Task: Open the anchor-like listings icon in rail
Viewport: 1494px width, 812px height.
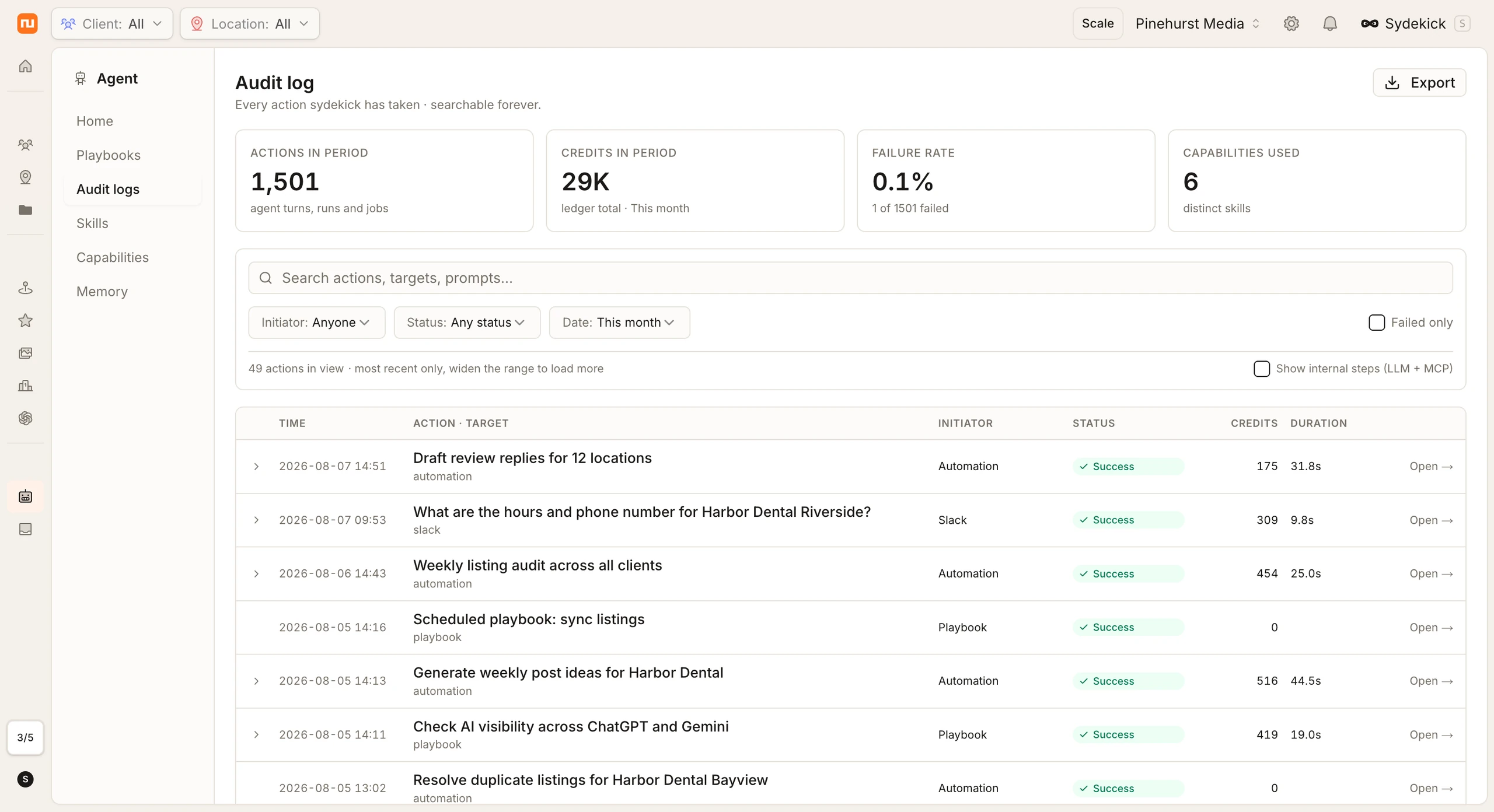Action: [x=25, y=288]
